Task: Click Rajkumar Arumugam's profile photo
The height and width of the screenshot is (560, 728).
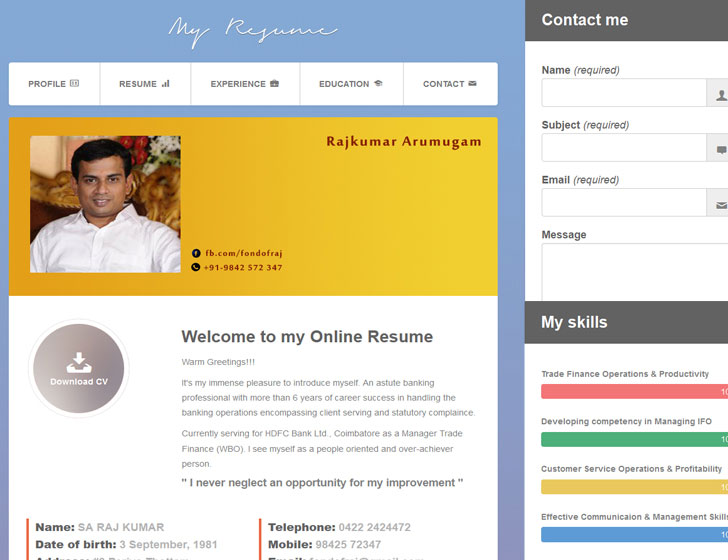Action: pyautogui.click(x=105, y=205)
